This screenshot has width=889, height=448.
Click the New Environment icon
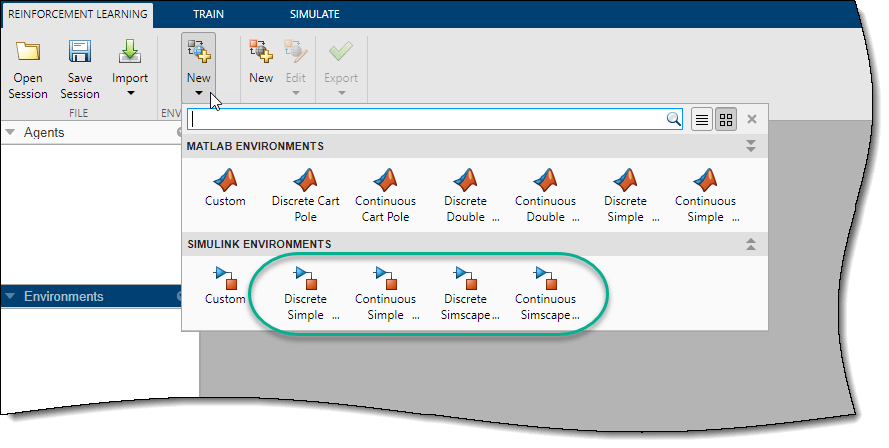pyautogui.click(x=198, y=51)
